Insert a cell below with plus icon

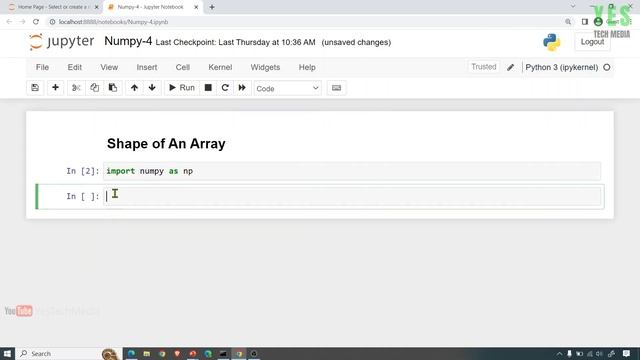pyautogui.click(x=55, y=88)
